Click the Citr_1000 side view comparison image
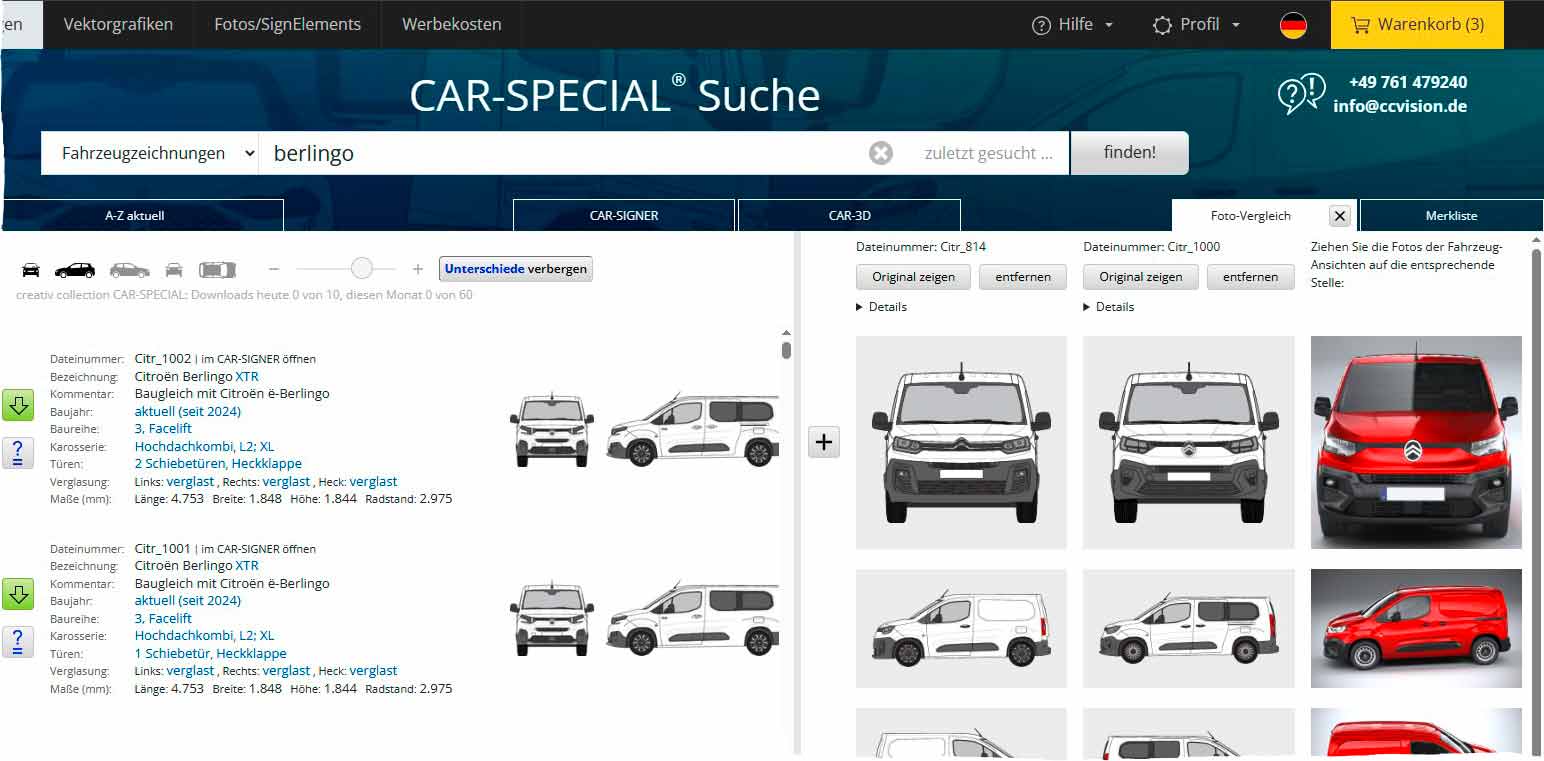The image size is (1544, 761). click(x=1188, y=628)
